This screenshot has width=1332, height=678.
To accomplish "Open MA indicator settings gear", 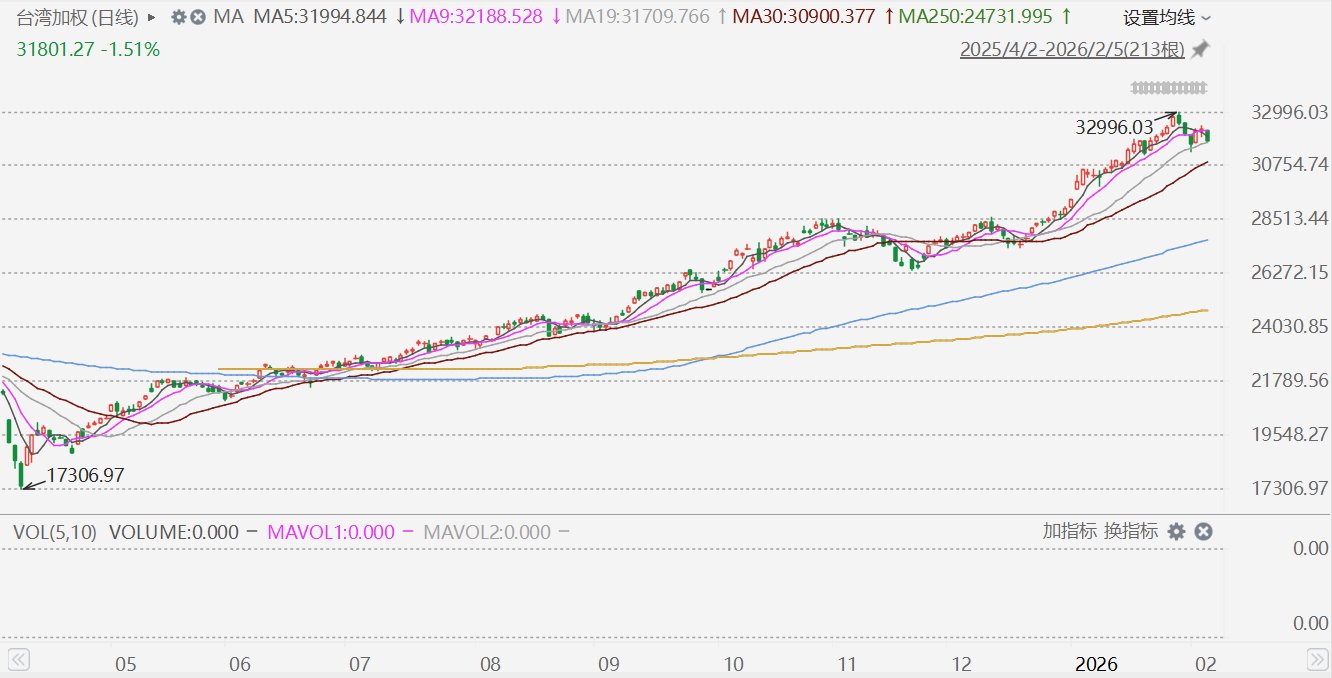I will [x=178, y=17].
